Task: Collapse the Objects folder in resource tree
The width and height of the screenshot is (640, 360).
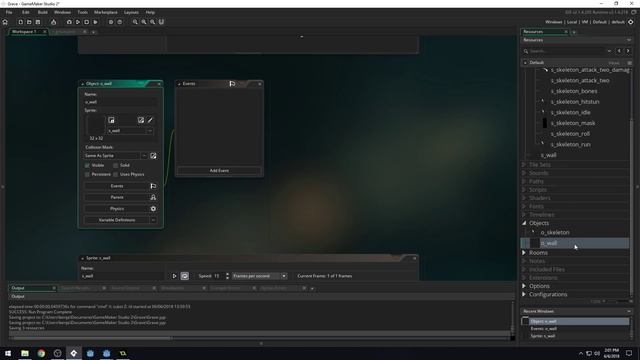Action: pos(524,223)
